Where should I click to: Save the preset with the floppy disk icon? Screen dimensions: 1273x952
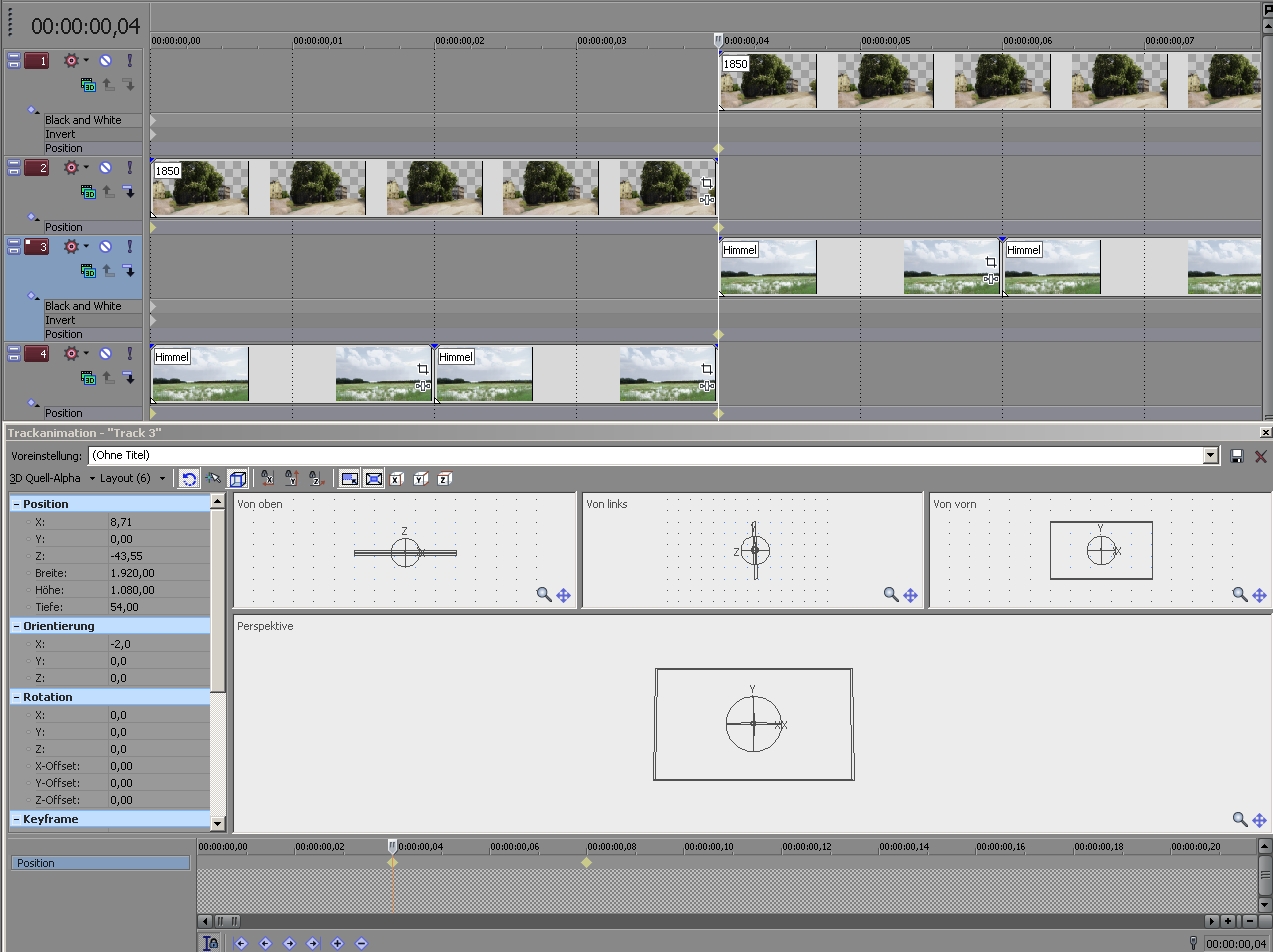pos(1237,456)
